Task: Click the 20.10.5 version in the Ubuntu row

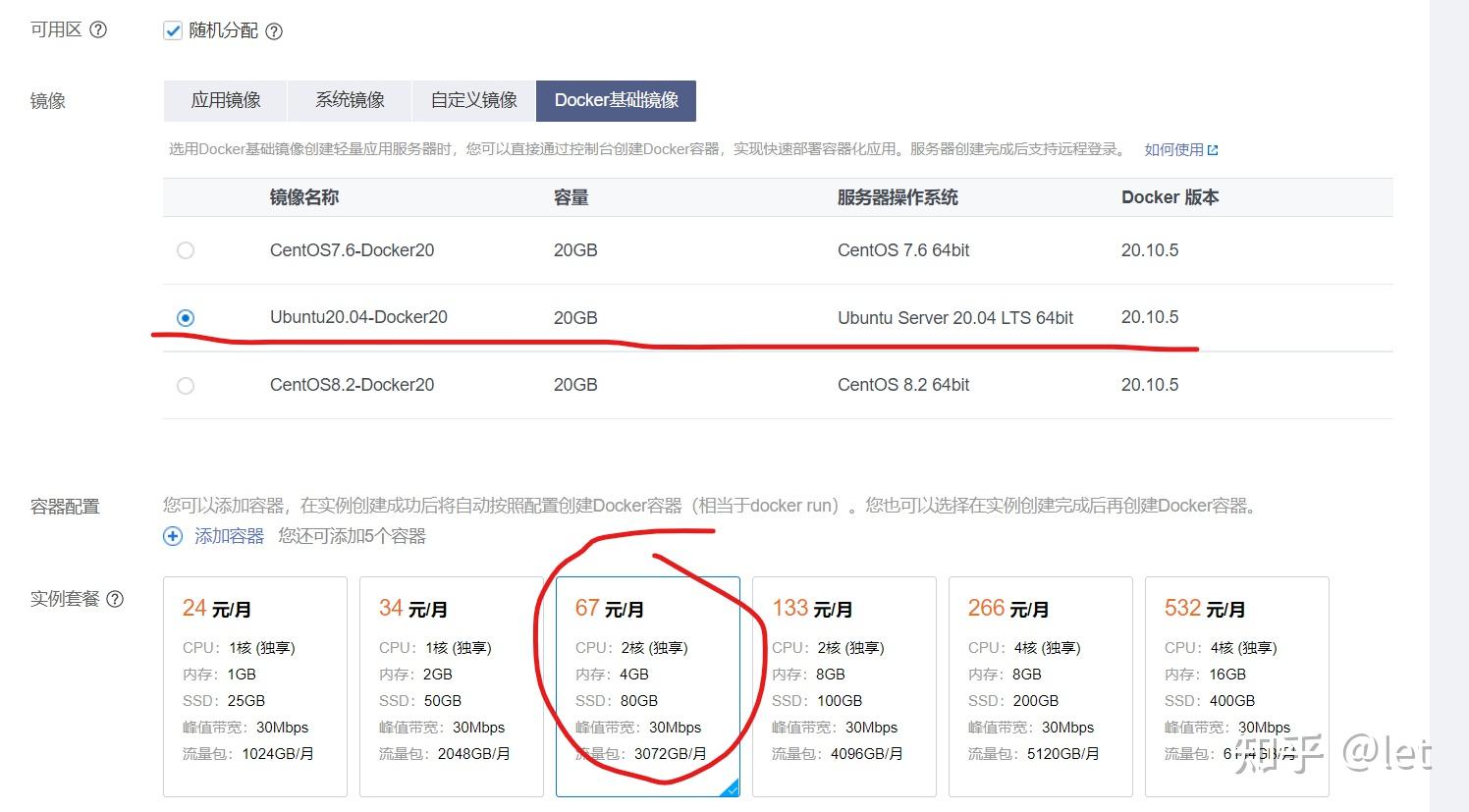Action: tap(1150, 317)
